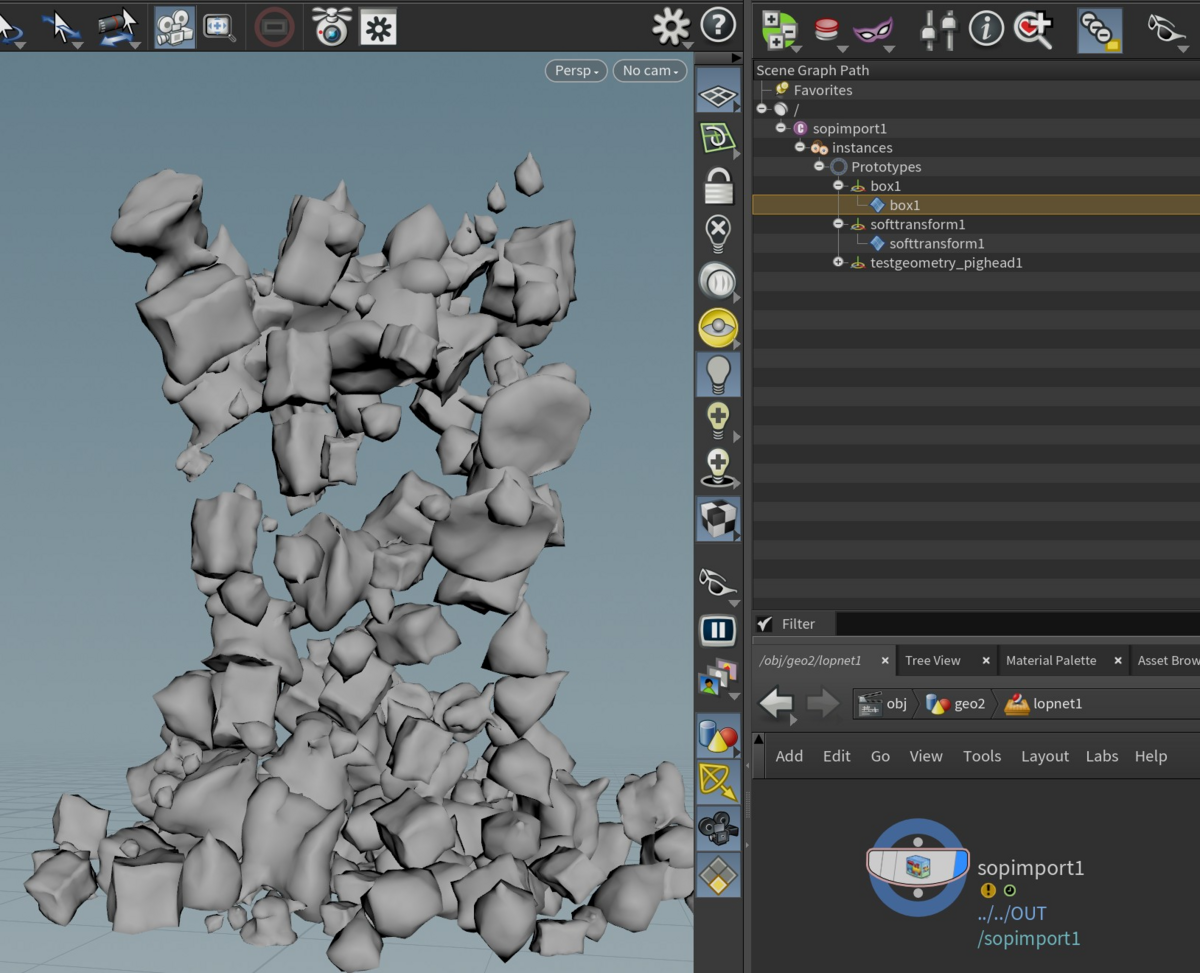The width and height of the screenshot is (1200, 973).
Task: Open the sliders settings icon
Action: click(x=938, y=29)
